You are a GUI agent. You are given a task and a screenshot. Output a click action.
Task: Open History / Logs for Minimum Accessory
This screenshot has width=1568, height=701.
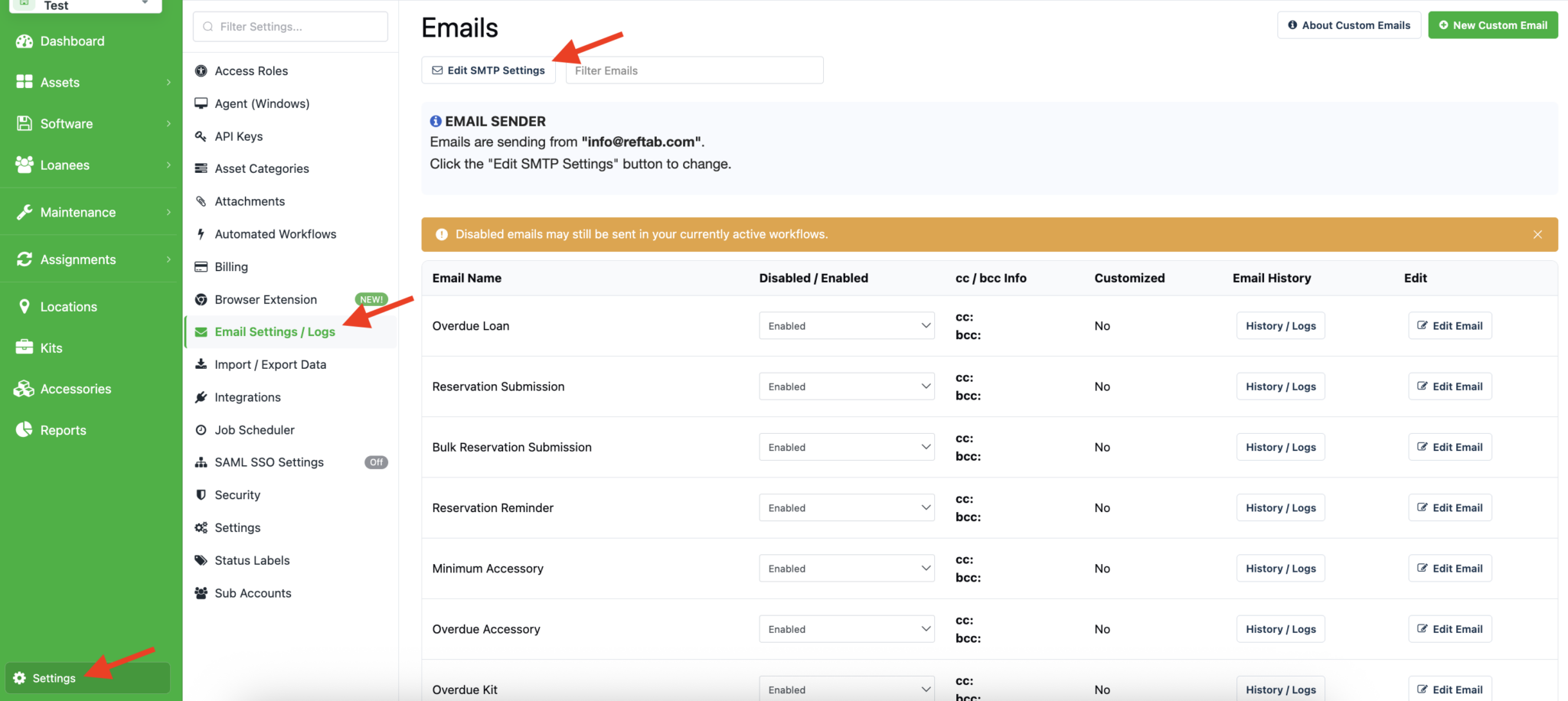point(1280,569)
